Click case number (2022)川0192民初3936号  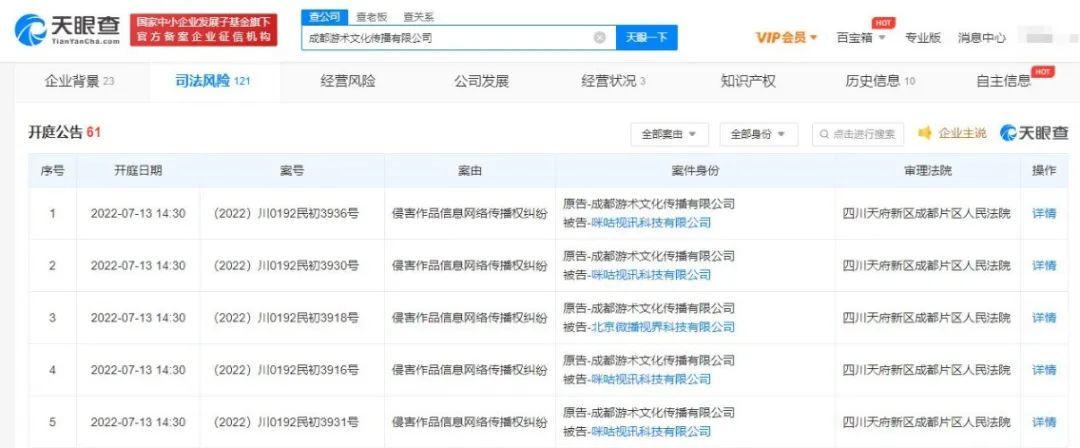(287, 214)
